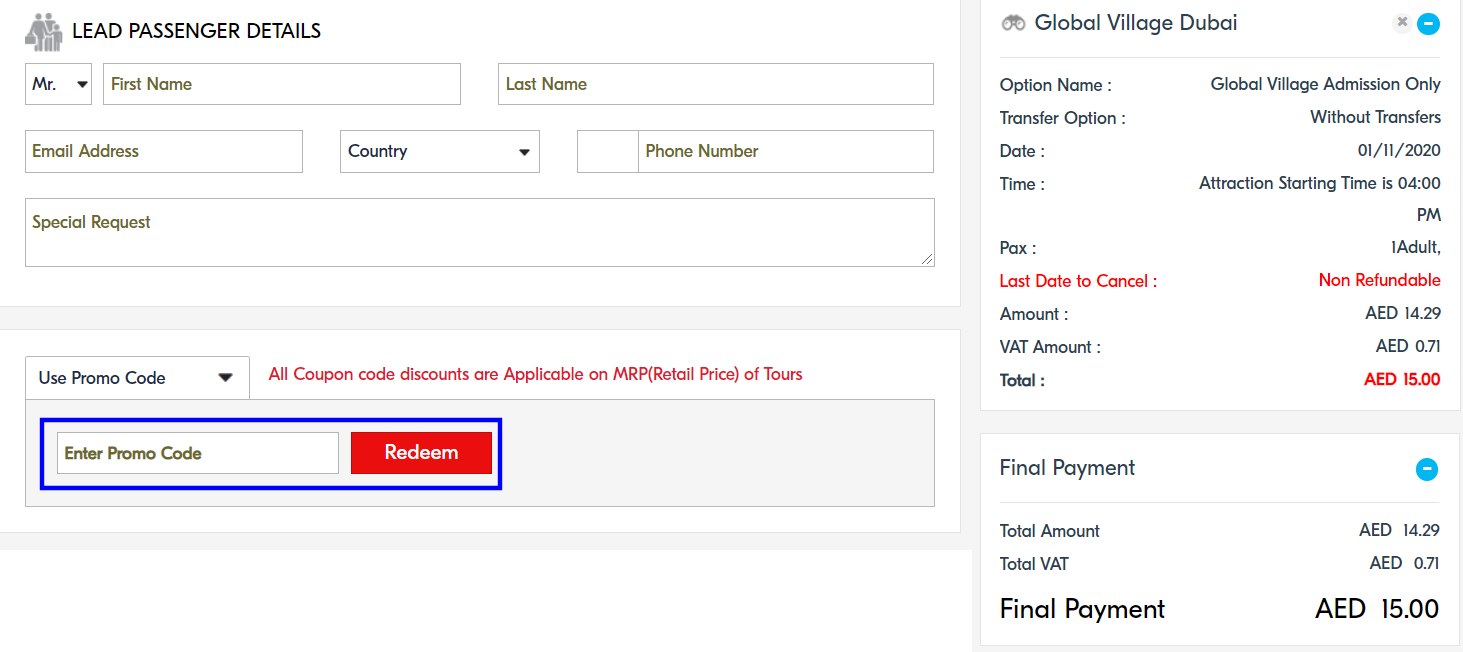This screenshot has width=1463, height=652.
Task: Click the red Non Refundable text
Action: click(1379, 280)
